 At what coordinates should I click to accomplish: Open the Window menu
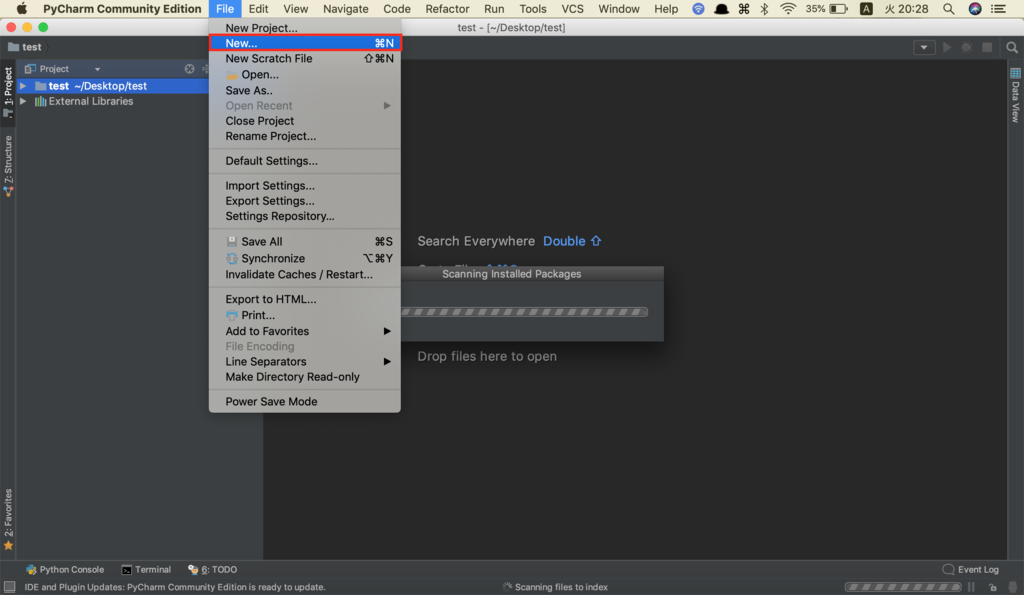619,8
